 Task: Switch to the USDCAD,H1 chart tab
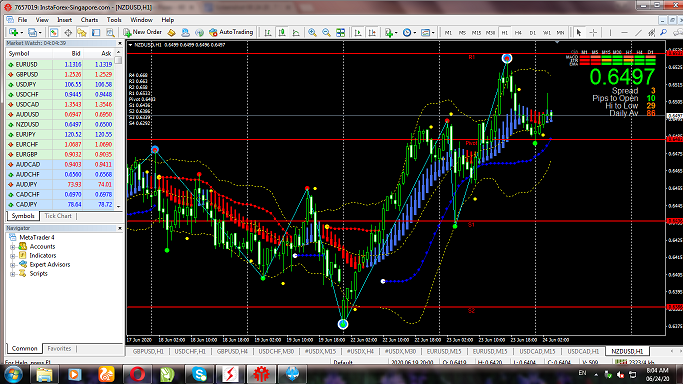point(583,351)
